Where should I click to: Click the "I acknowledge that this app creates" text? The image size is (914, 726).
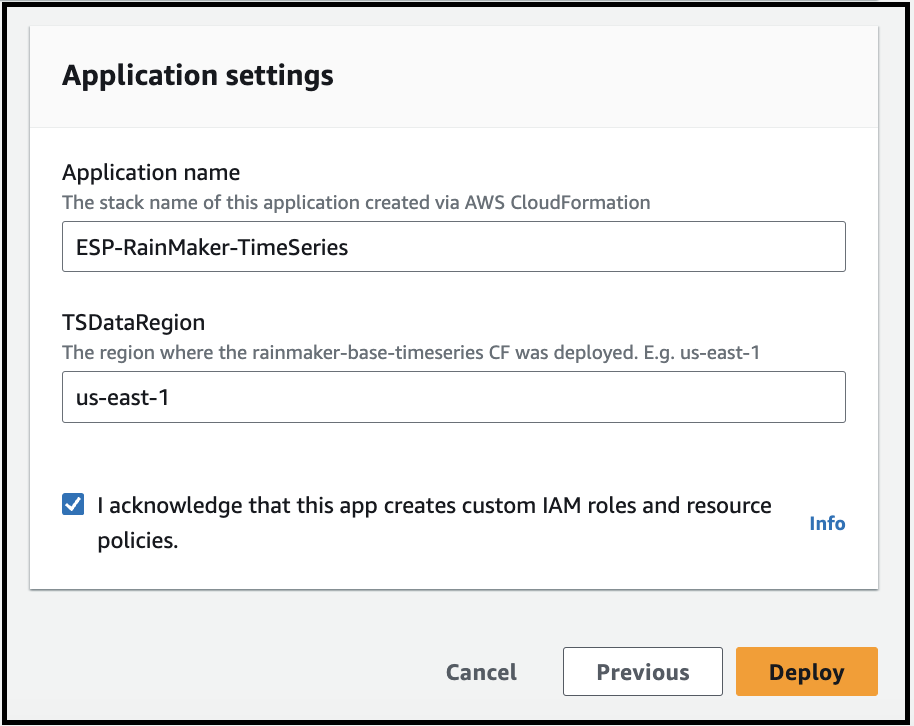pyautogui.click(x=276, y=505)
